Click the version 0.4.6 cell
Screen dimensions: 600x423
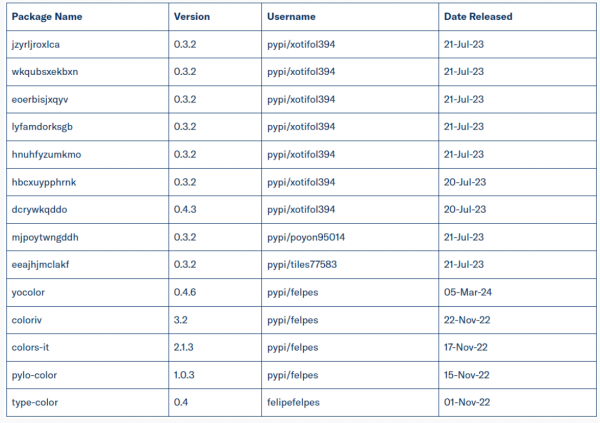[x=187, y=292]
